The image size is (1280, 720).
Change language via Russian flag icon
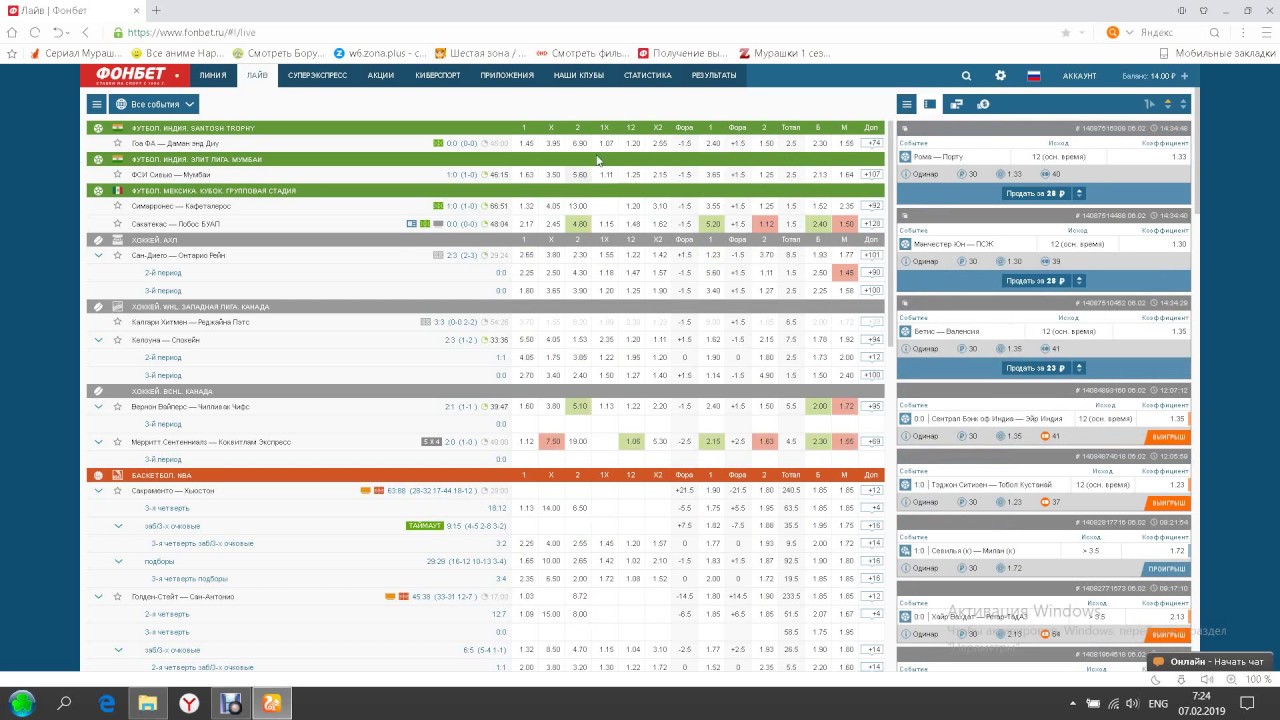point(1034,75)
